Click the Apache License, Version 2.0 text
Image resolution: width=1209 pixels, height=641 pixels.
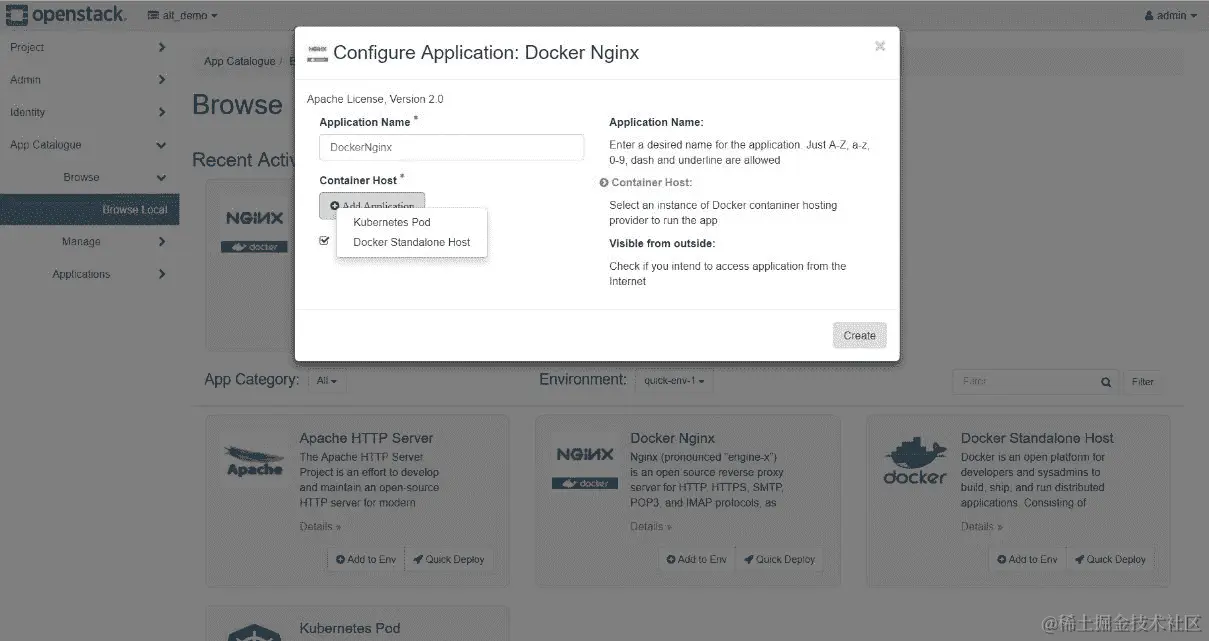coord(375,99)
